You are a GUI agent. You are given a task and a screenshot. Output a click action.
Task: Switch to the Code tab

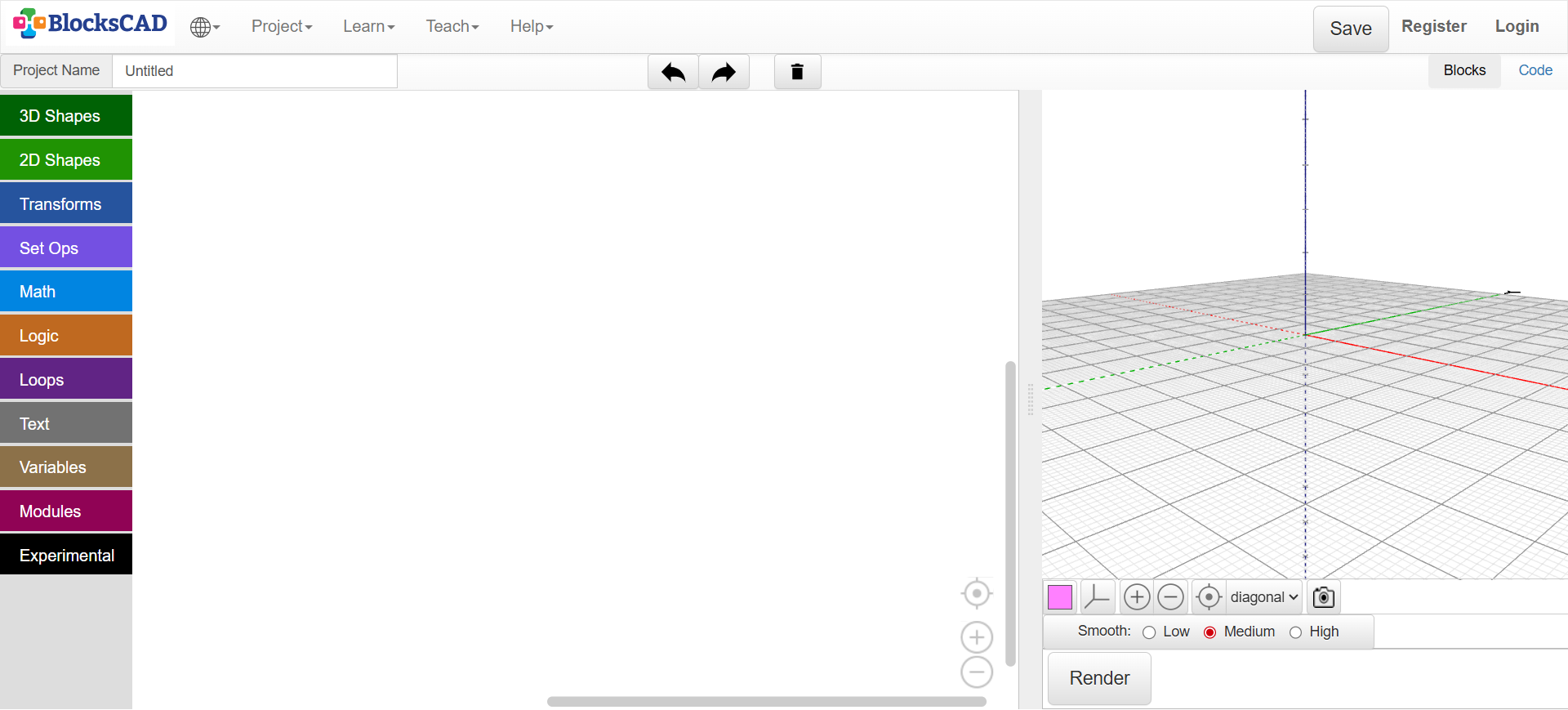(x=1535, y=70)
